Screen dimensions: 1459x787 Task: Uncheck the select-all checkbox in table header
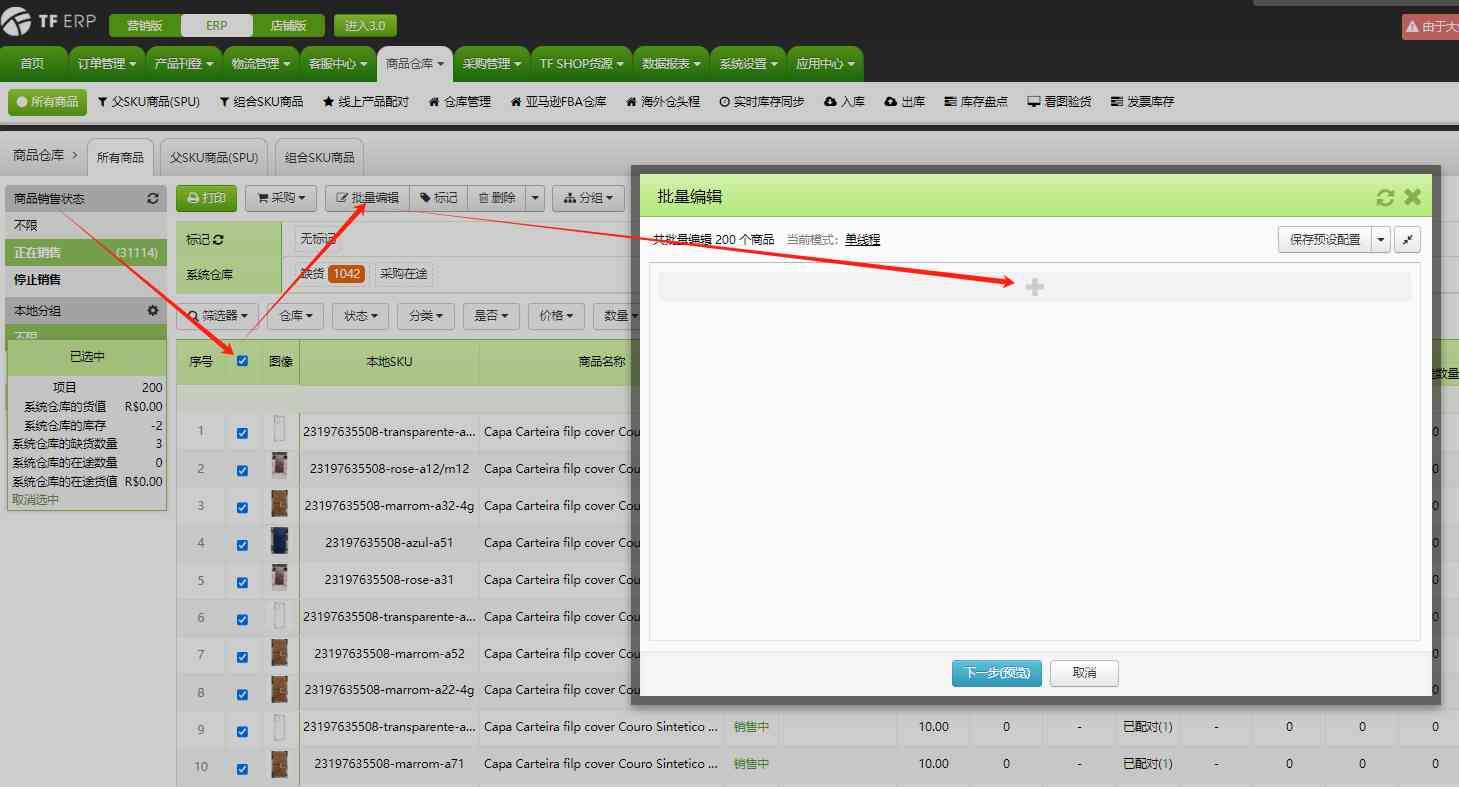click(241, 363)
